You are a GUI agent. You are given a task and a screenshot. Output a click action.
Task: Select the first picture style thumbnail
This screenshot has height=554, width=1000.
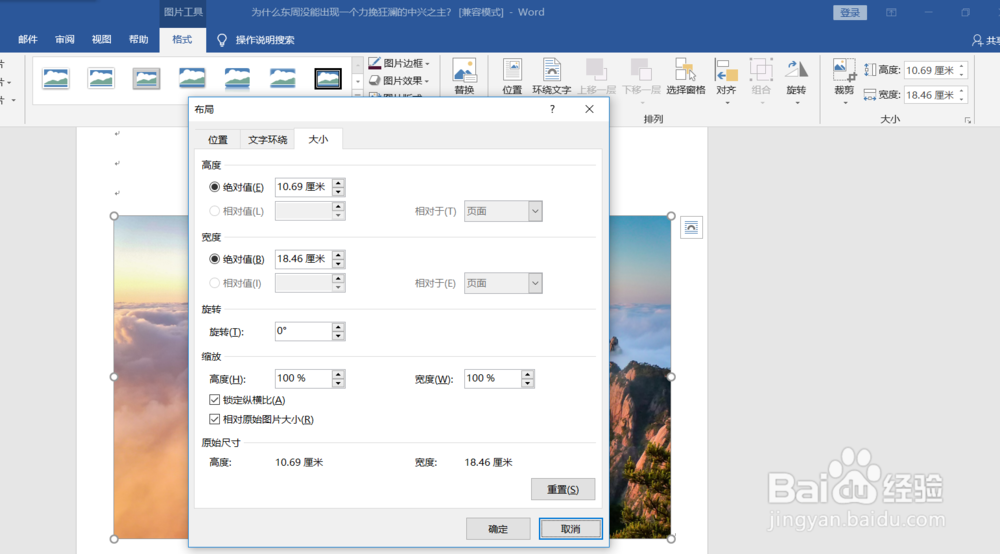coord(55,79)
